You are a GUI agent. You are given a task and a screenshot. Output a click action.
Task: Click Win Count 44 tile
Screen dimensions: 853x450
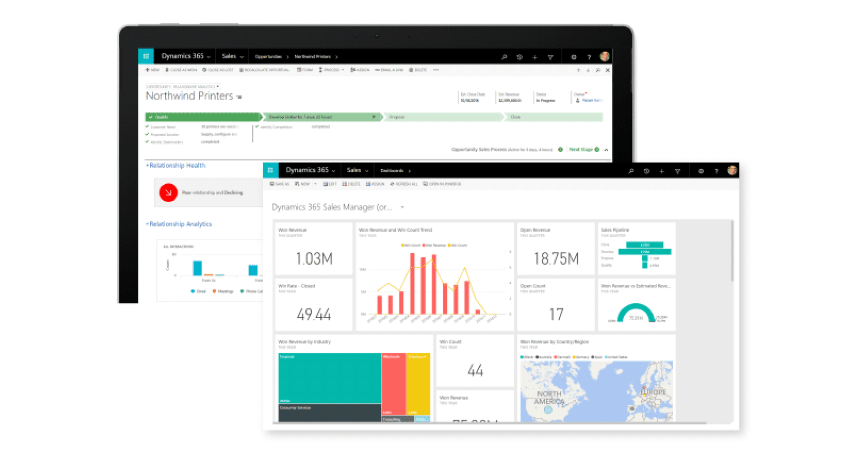coord(475,361)
